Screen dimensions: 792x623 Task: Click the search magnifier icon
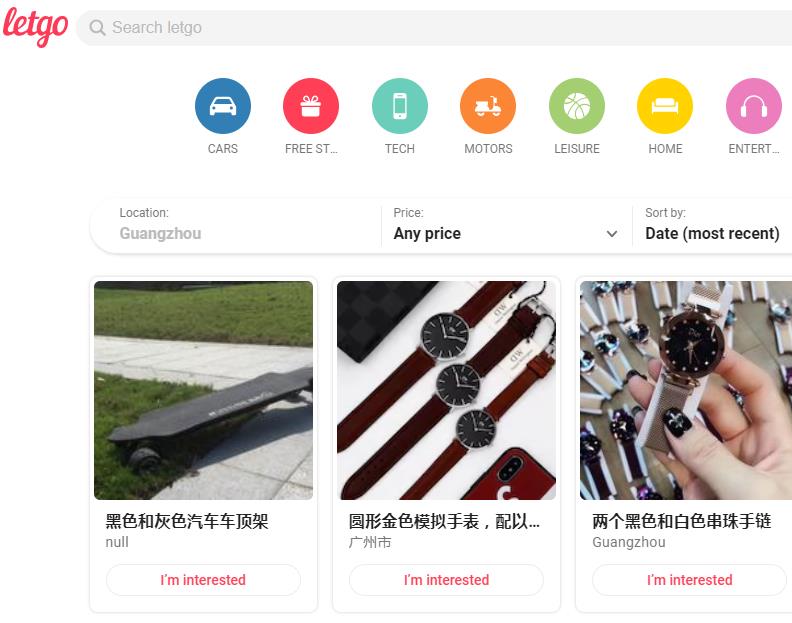coord(97,27)
